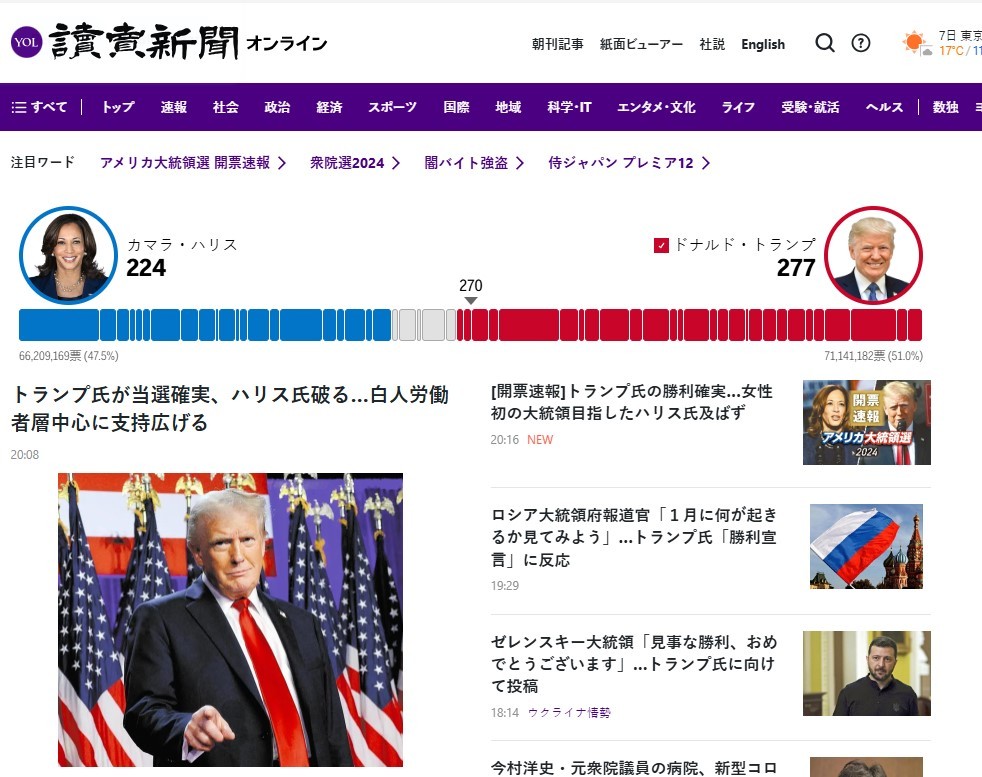Open headline トランプ氏が当選確実 article
Screen dimensions: 982x777
point(230,408)
